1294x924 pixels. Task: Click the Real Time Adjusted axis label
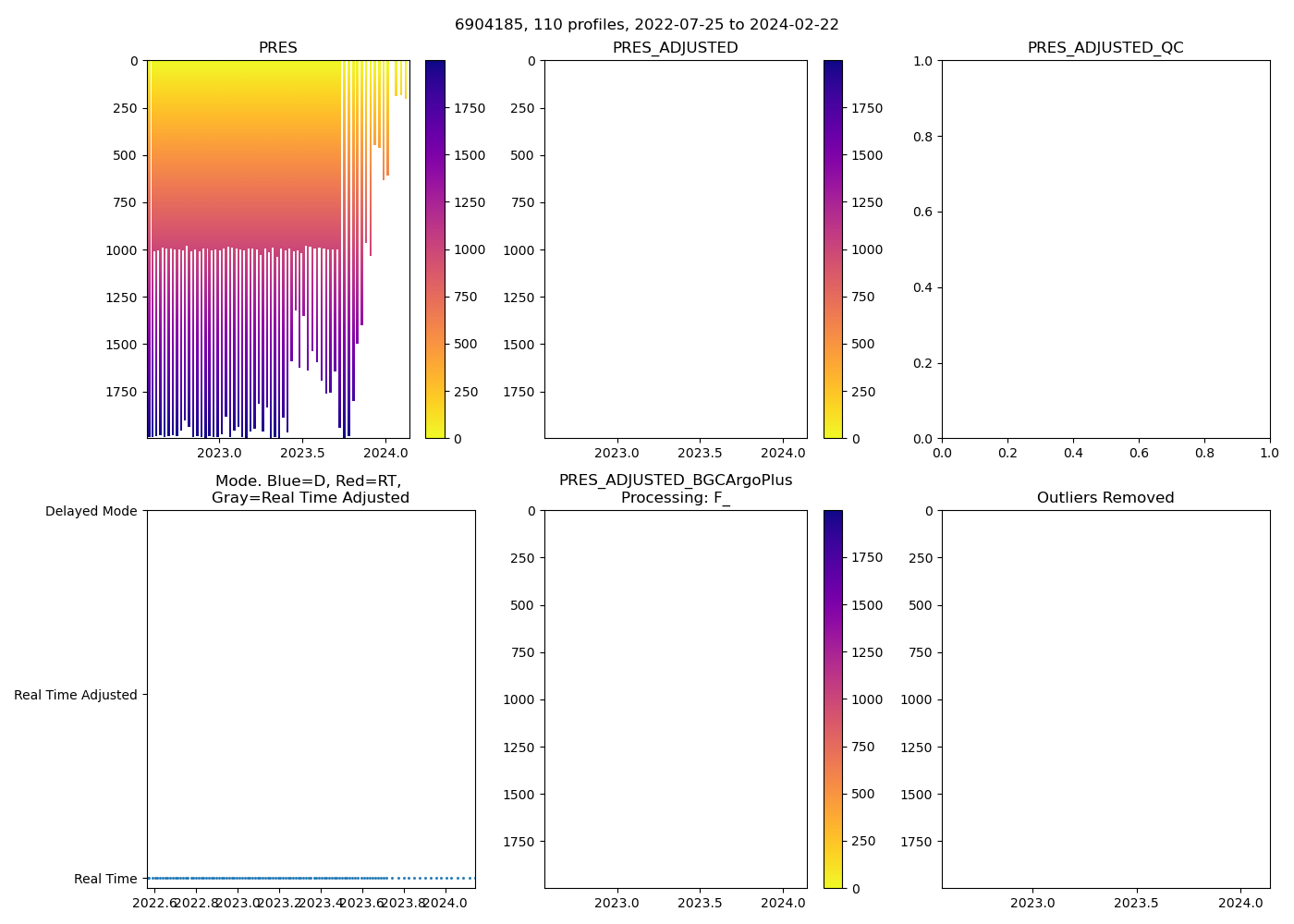(76, 695)
